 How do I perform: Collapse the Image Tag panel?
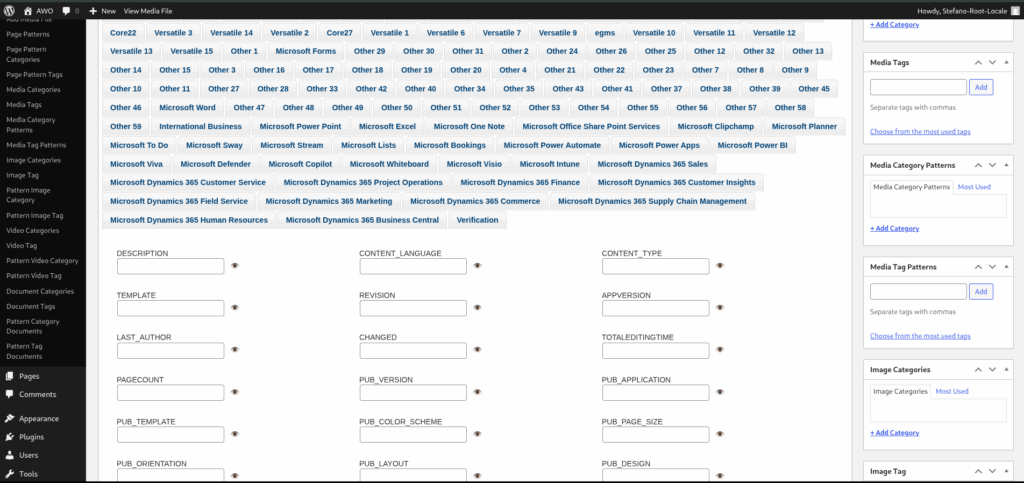(1006, 471)
